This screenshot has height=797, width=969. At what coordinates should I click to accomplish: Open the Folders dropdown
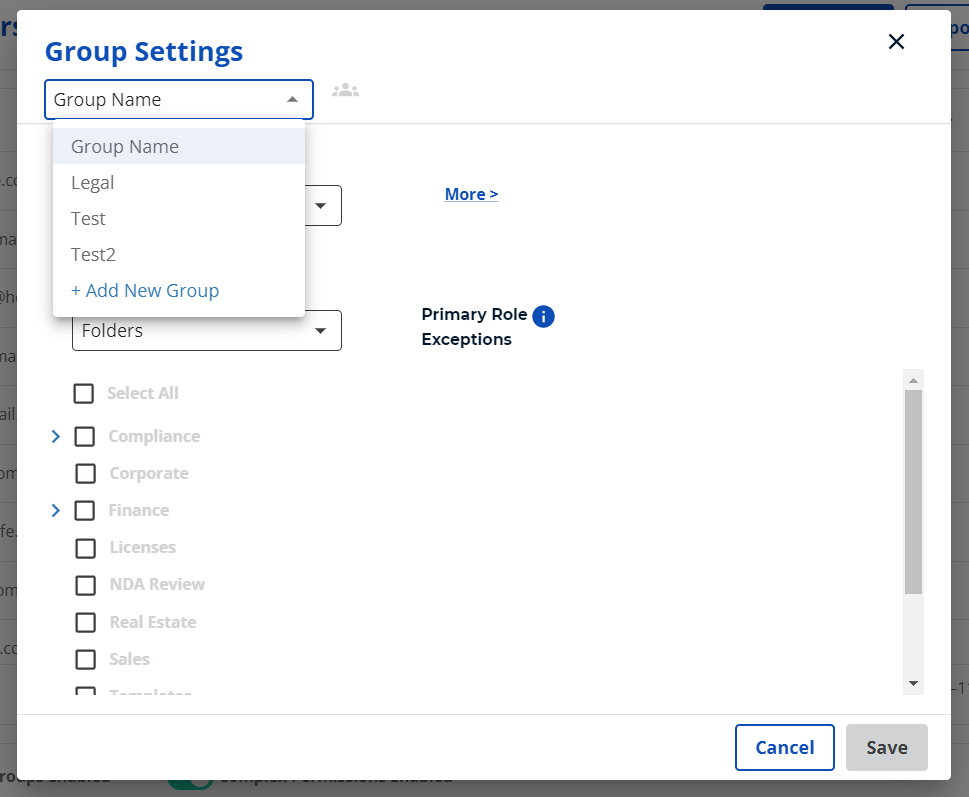click(x=206, y=331)
